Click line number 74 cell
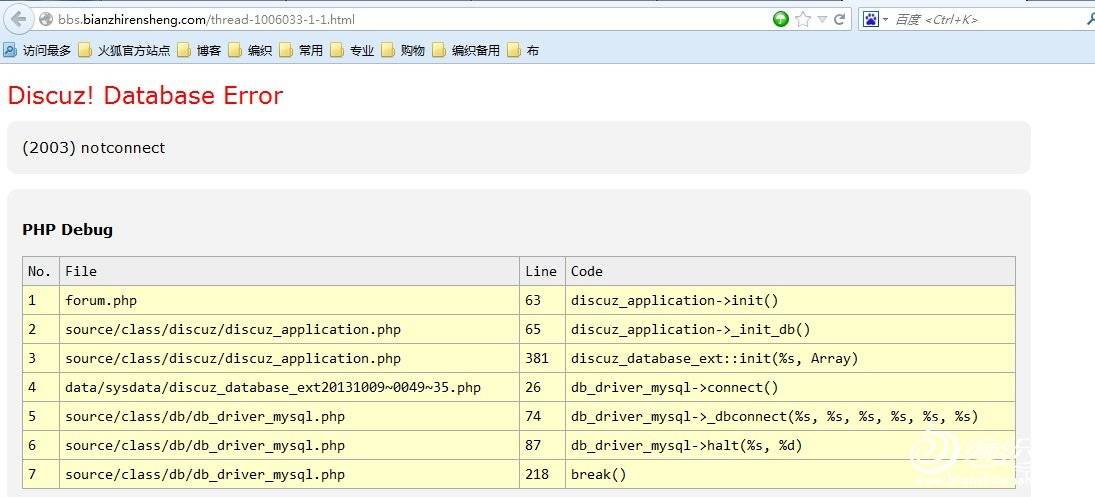1095x497 pixels. pos(542,416)
